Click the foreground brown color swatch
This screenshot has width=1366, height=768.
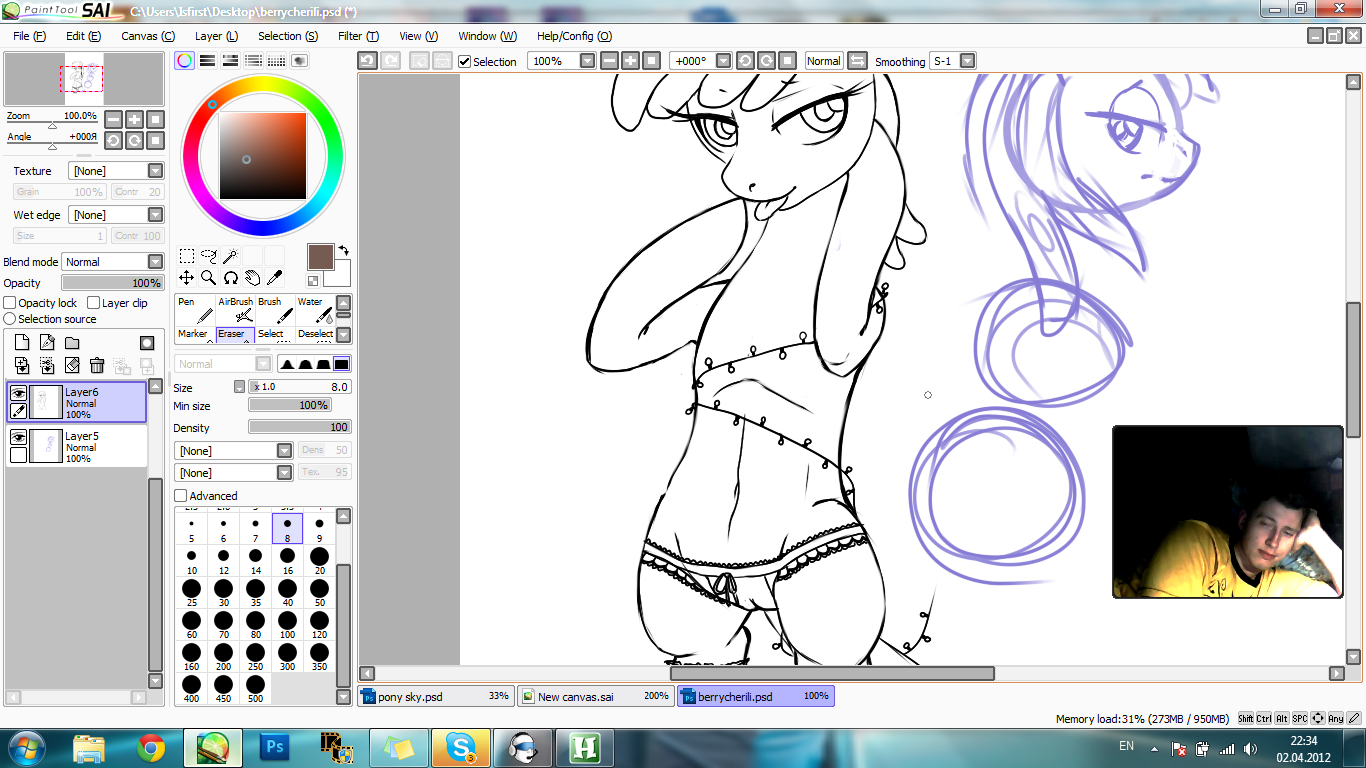pyautogui.click(x=321, y=257)
